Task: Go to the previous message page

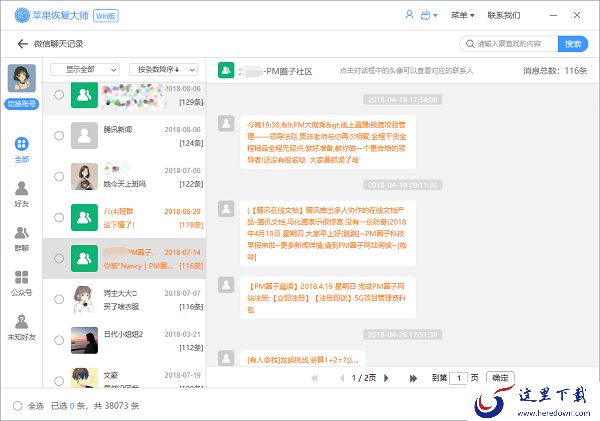Action: (x=342, y=378)
